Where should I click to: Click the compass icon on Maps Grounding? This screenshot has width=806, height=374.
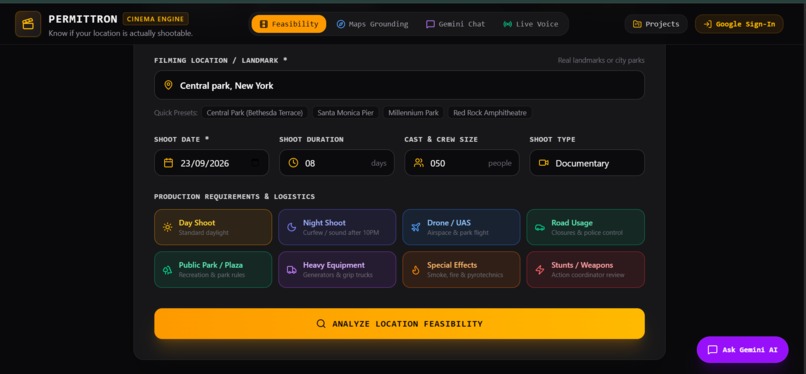click(341, 24)
